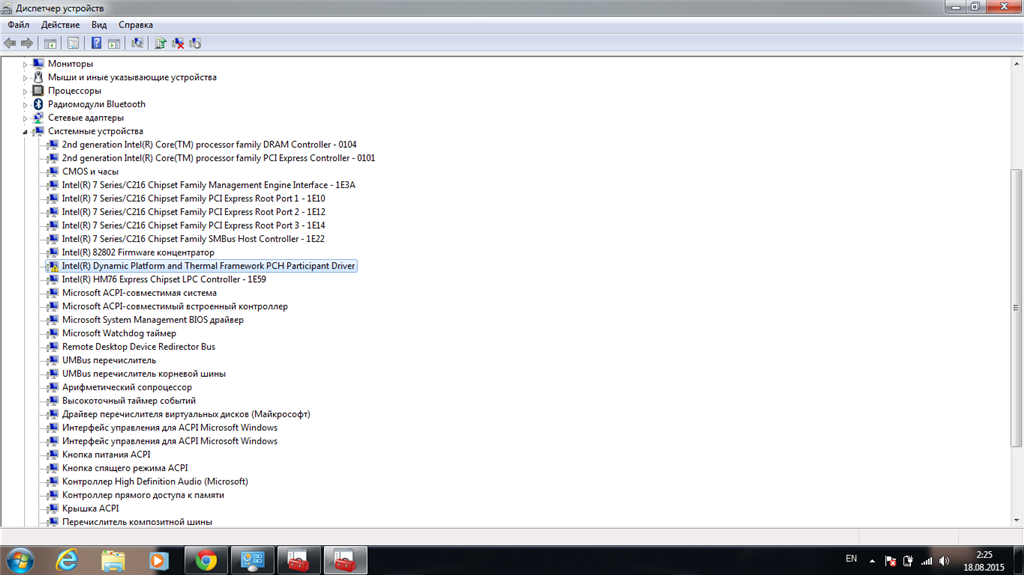Click the Disable device down-arrow icon
This screenshot has width=1024, height=575.
tap(195, 43)
